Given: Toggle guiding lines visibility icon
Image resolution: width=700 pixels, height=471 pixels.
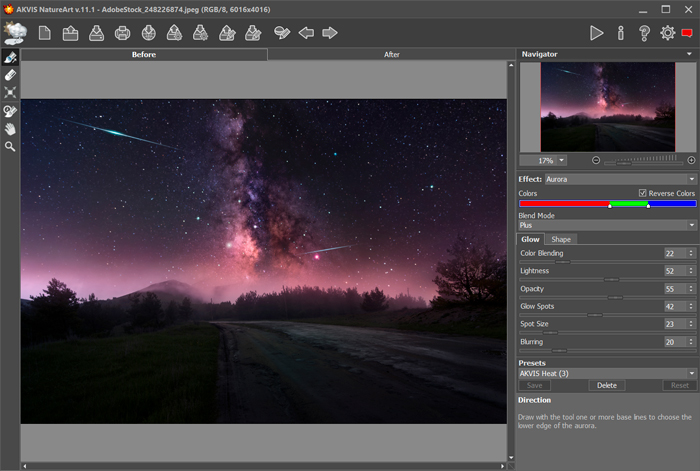Looking at the screenshot, I should click(282, 33).
